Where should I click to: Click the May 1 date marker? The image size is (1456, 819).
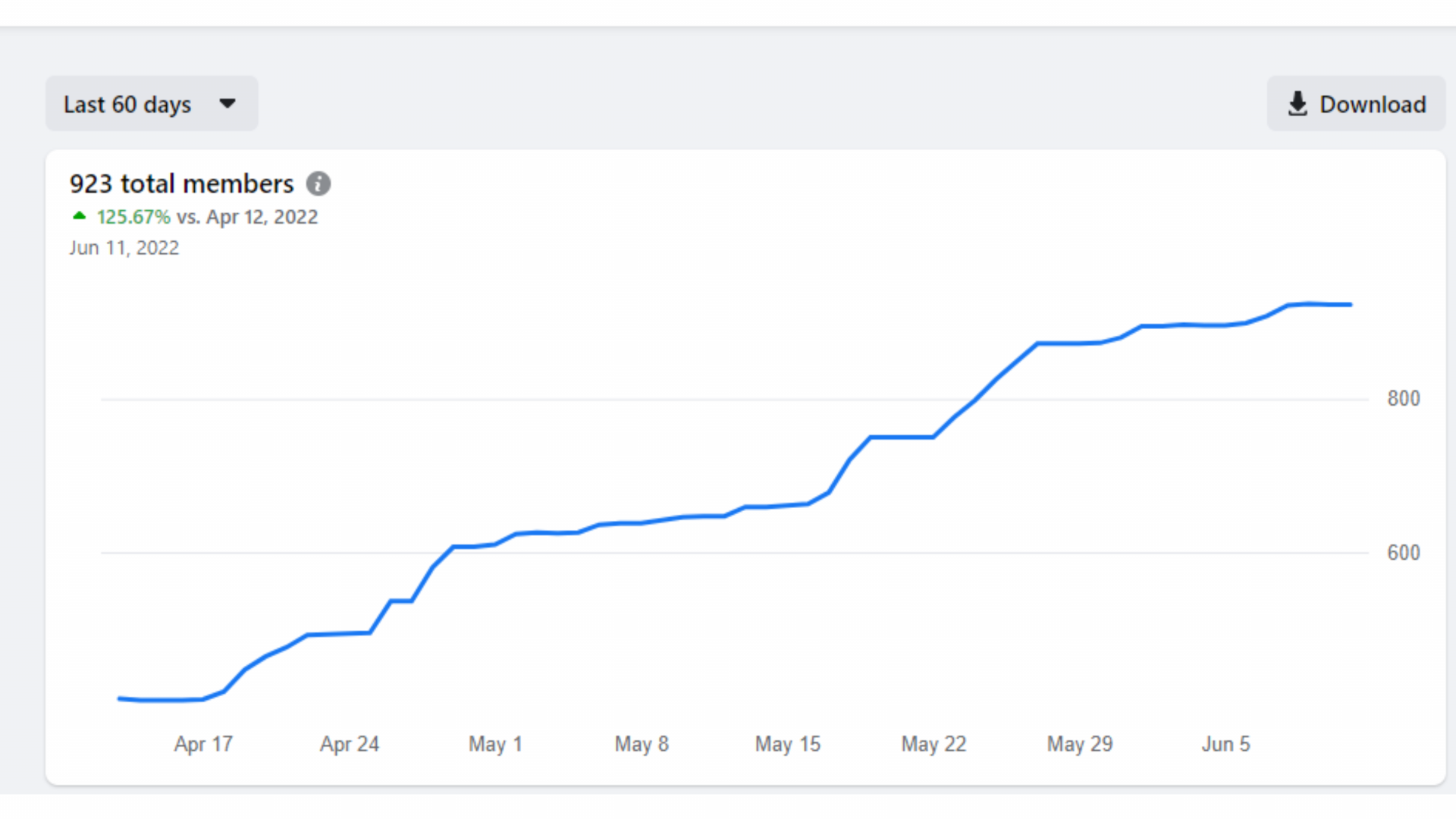coord(495,744)
